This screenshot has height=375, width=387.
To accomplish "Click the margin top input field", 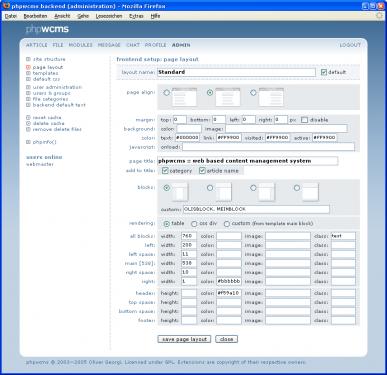I will (x=180, y=120).
